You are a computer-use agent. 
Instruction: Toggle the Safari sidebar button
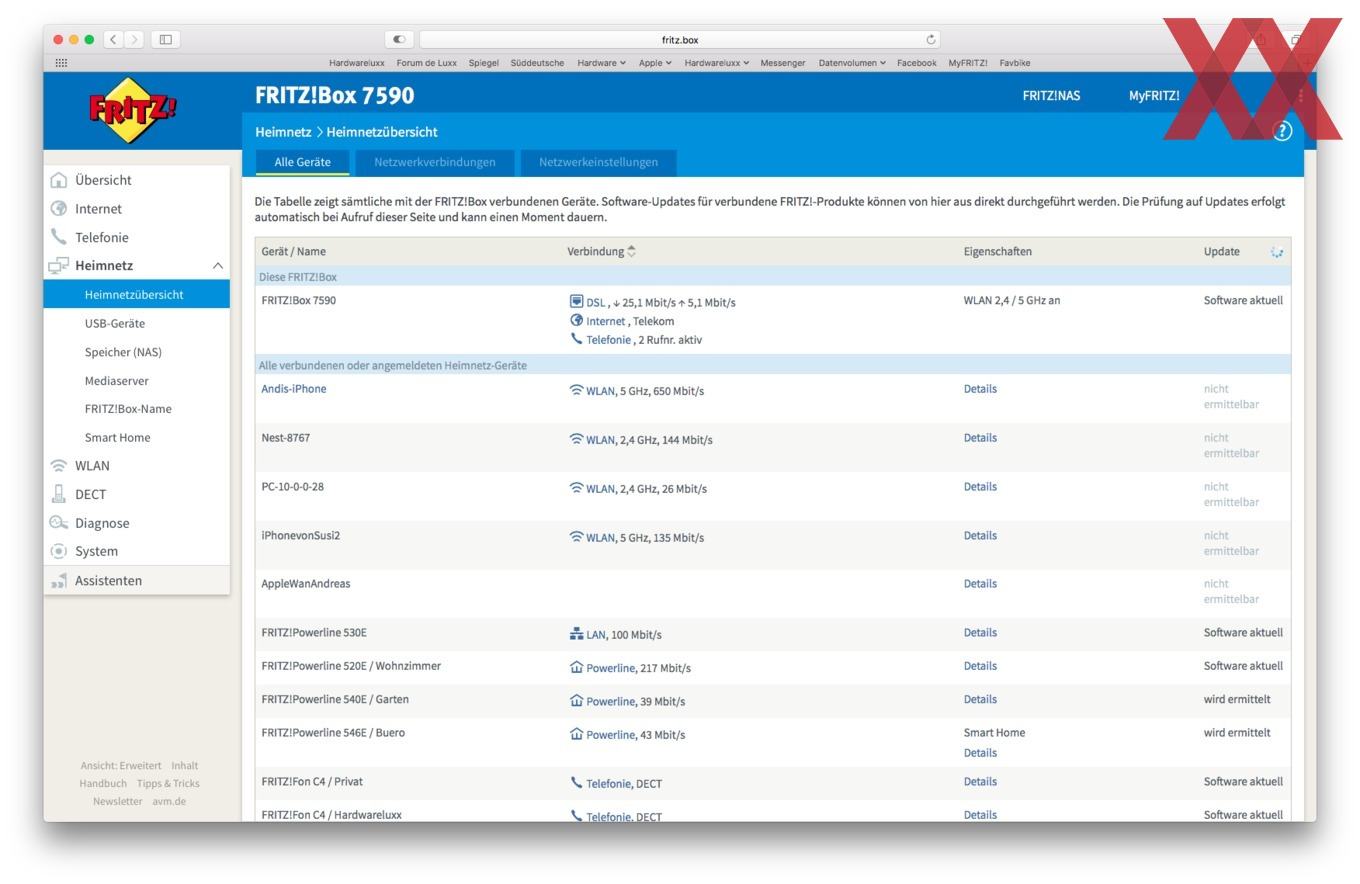point(166,39)
